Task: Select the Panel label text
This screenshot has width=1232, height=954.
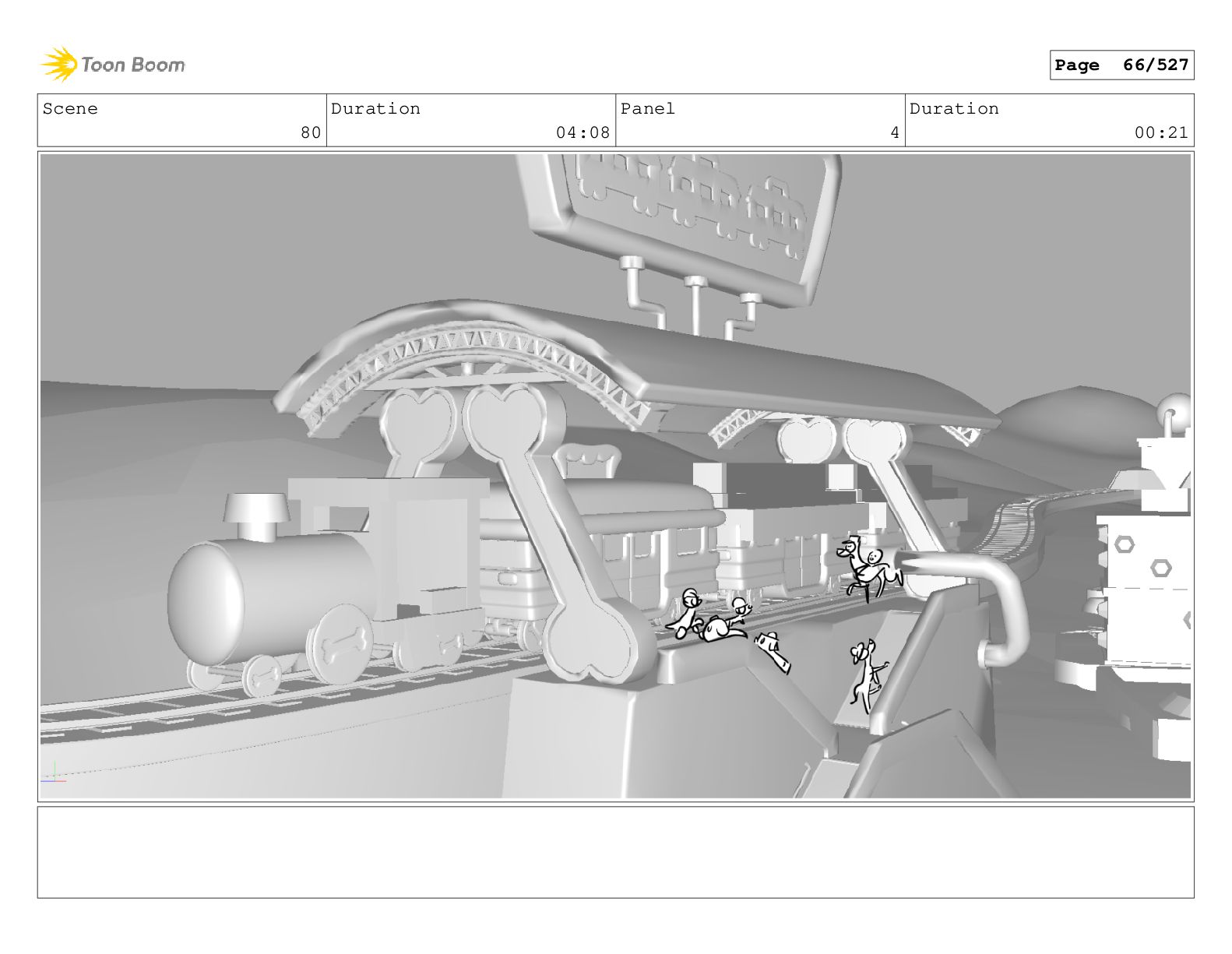Action: pos(648,109)
